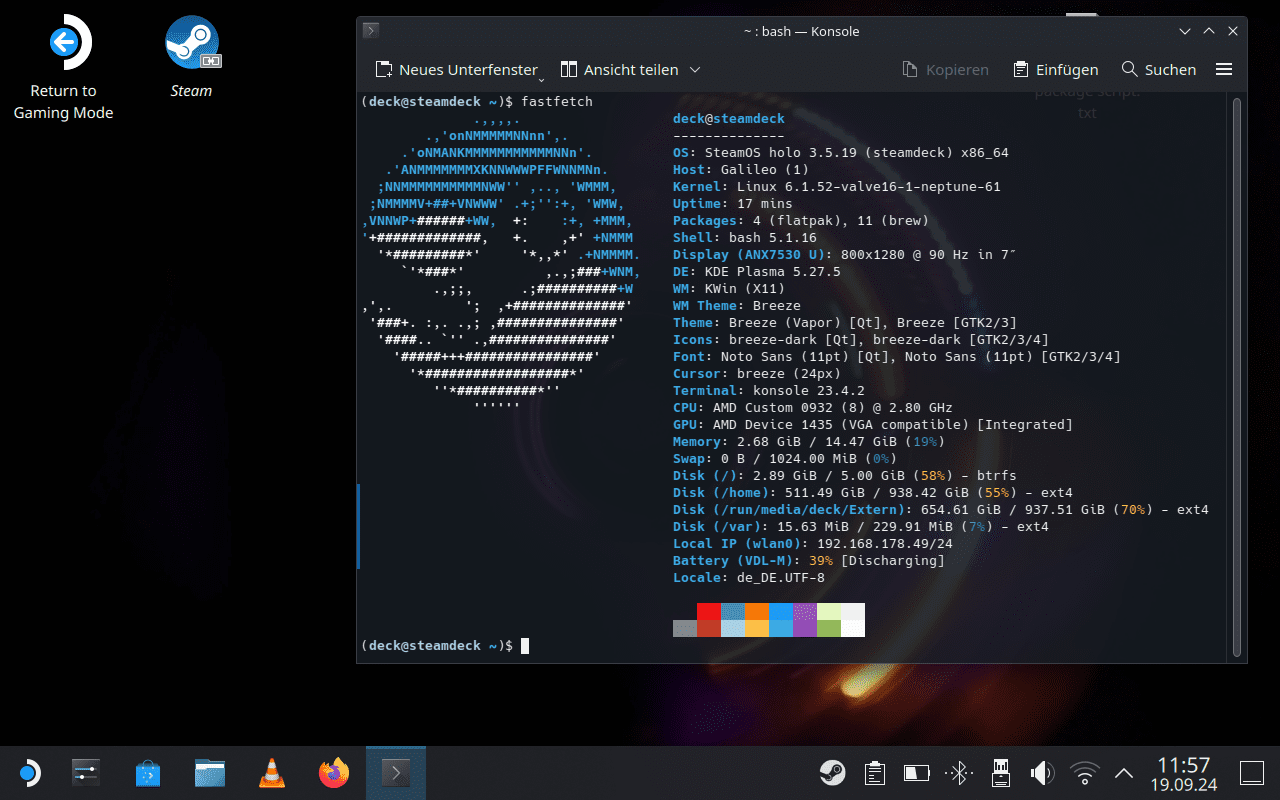Image resolution: width=1280 pixels, height=800 pixels.
Task: Launch Discover store from the taskbar
Action: (x=147, y=773)
